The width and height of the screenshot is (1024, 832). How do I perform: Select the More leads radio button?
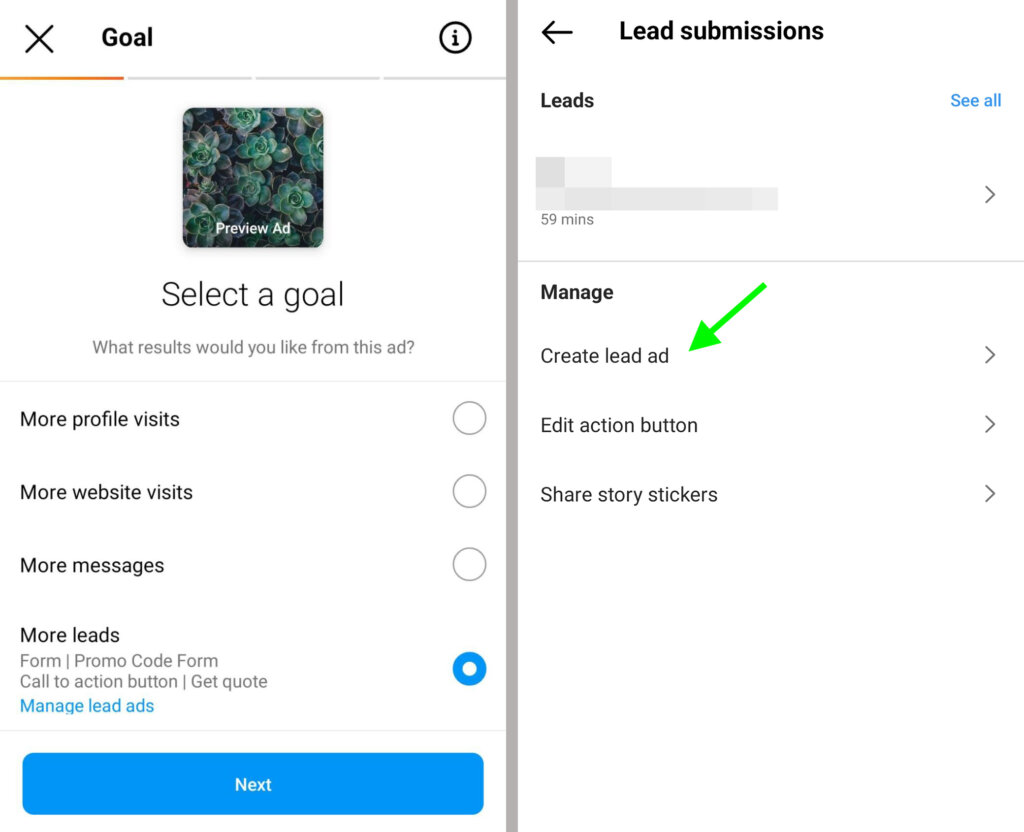pyautogui.click(x=469, y=668)
